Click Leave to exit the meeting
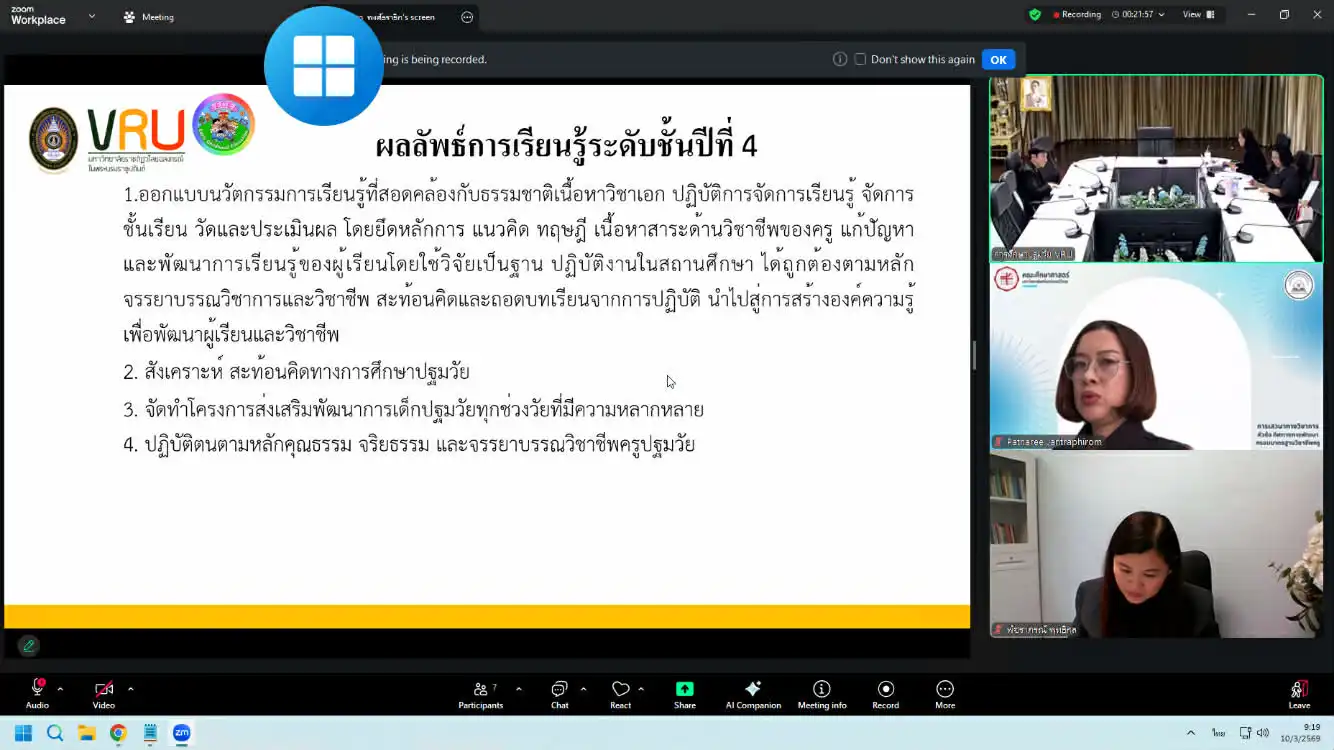 pos(1298,691)
